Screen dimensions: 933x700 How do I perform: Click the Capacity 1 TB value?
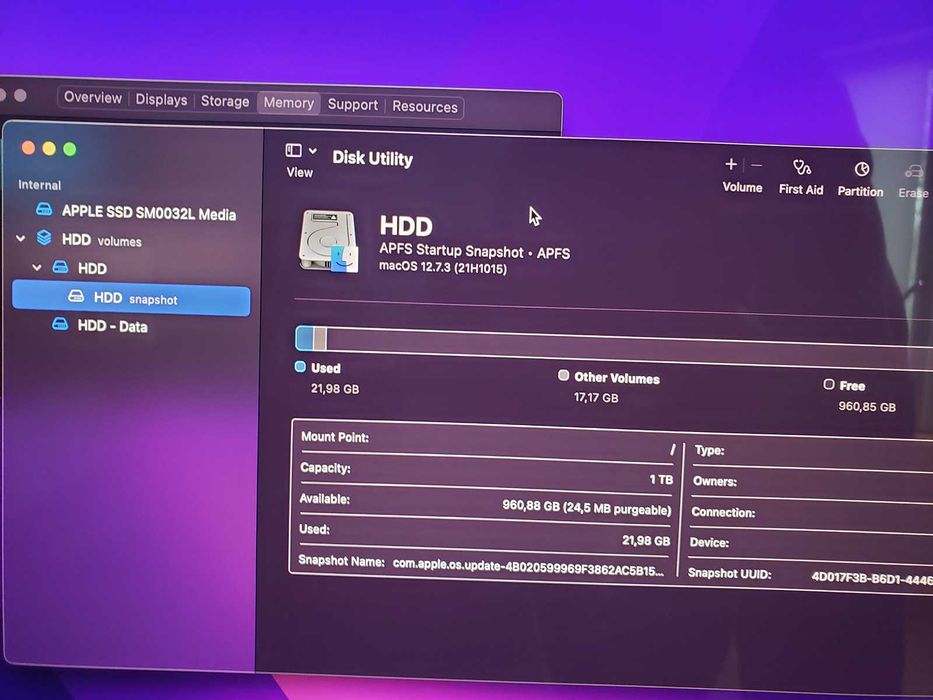(x=661, y=479)
